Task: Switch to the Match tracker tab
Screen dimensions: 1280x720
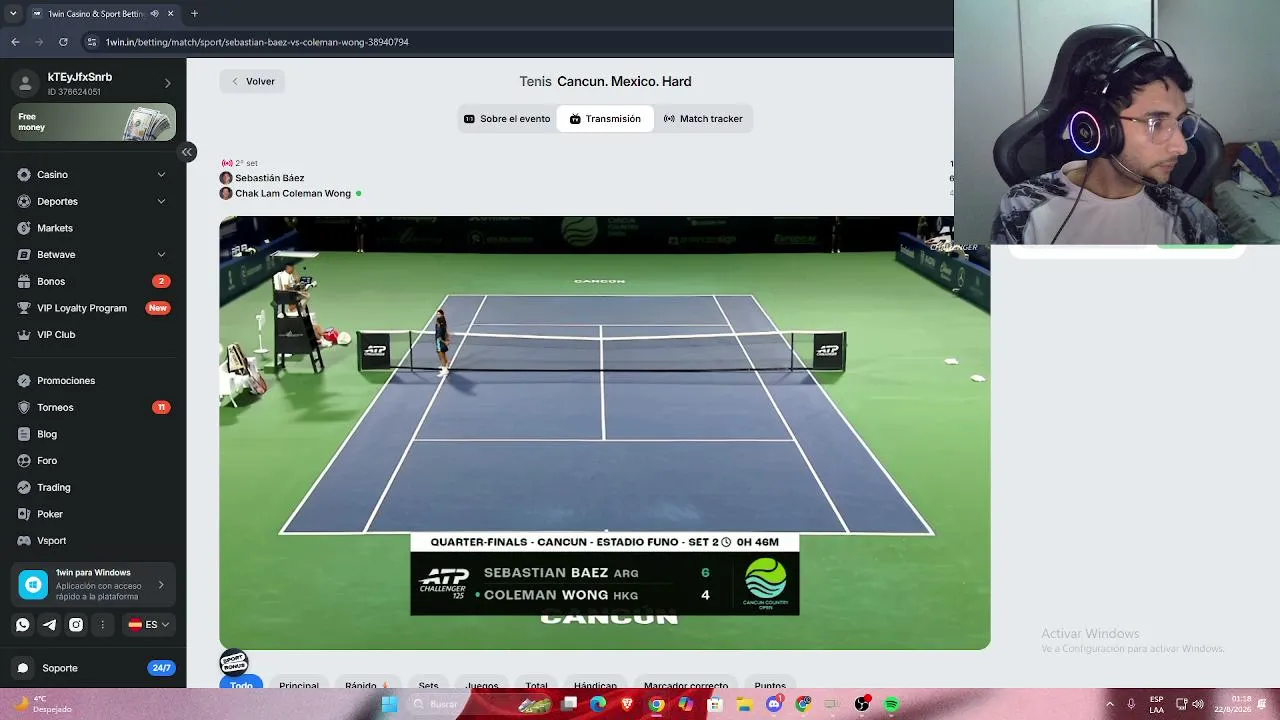Action: pyautogui.click(x=703, y=119)
